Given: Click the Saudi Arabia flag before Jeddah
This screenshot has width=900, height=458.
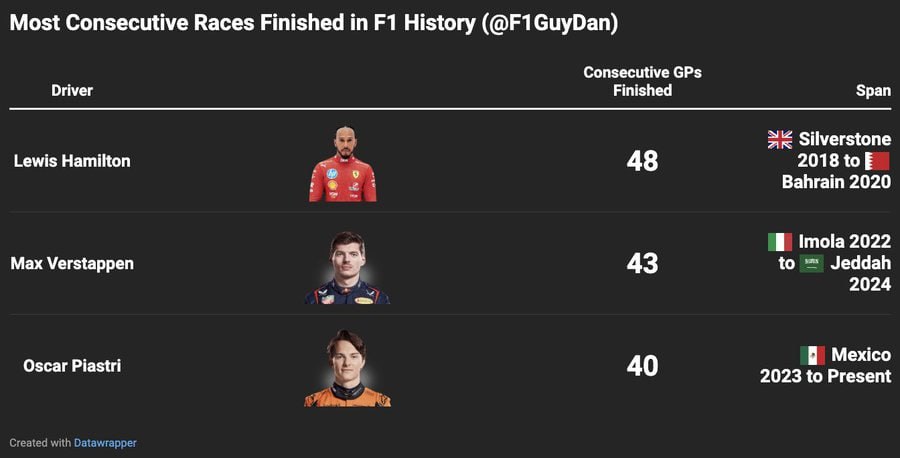Looking at the screenshot, I should [x=812, y=263].
